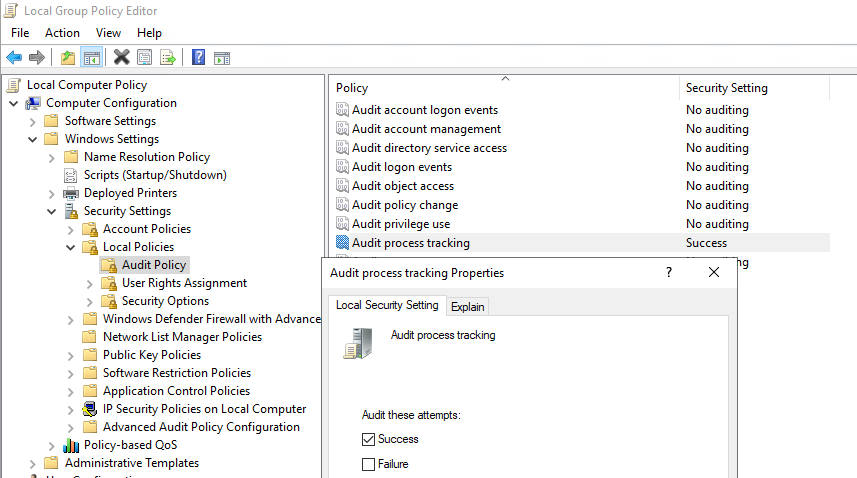Expand the User Rights Assignment node

coord(89,284)
